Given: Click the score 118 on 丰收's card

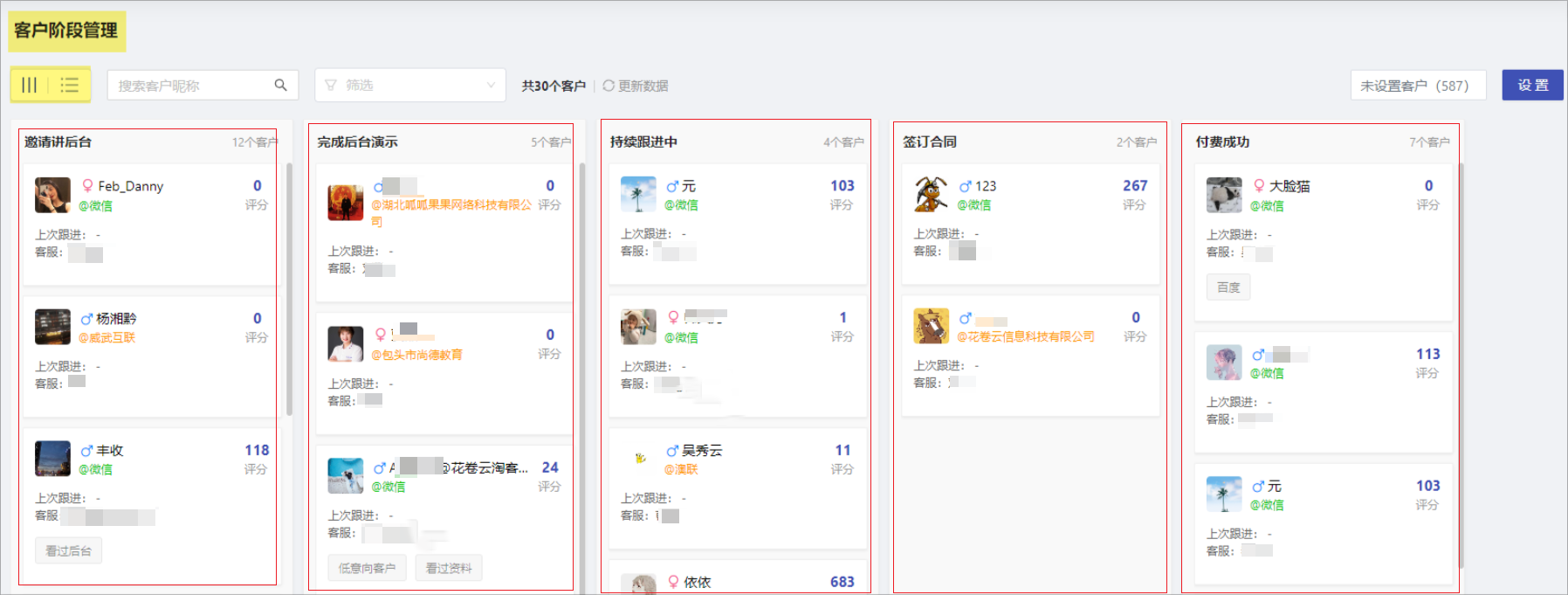Looking at the screenshot, I should (257, 450).
